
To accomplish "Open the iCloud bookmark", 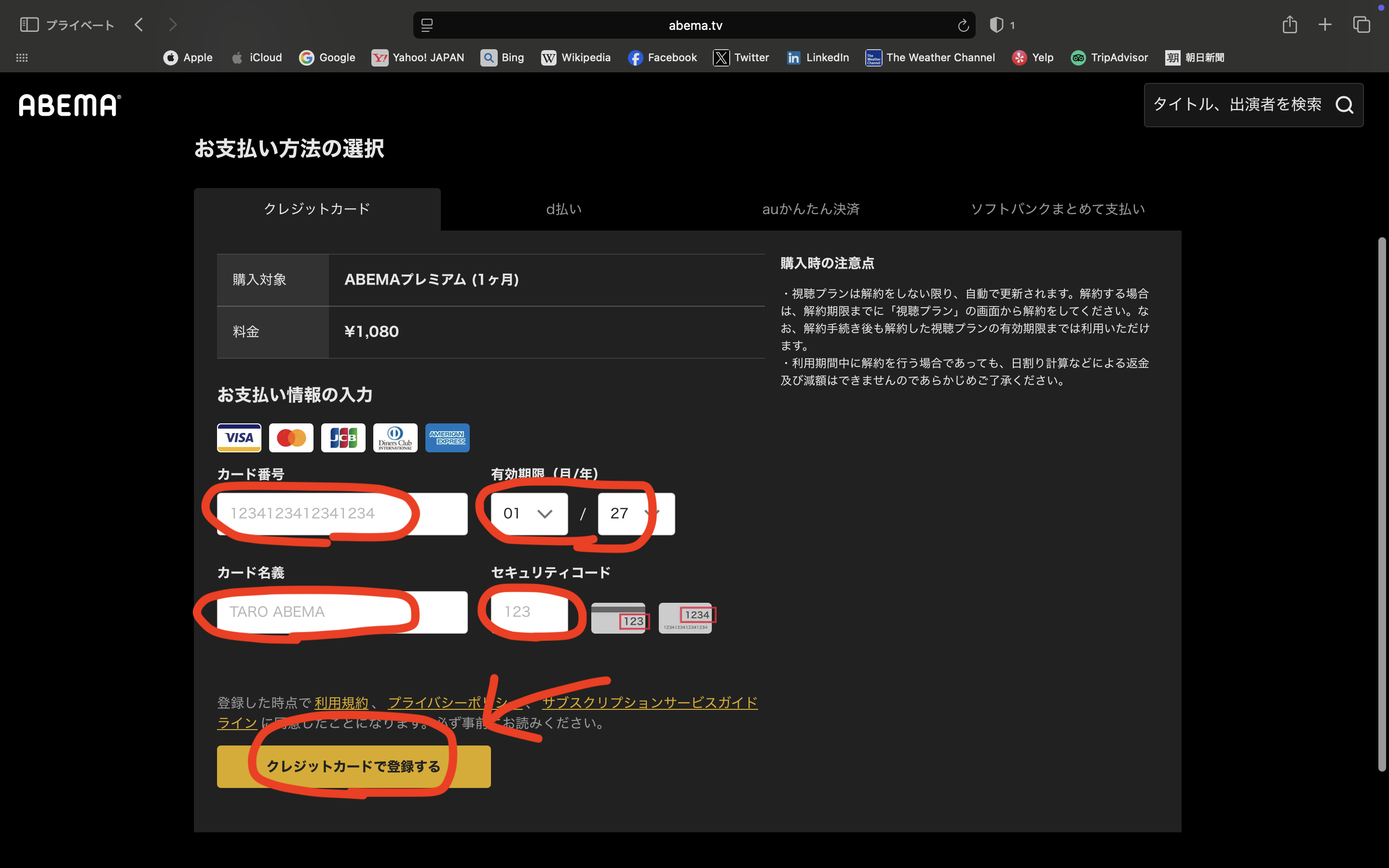I will 256,57.
